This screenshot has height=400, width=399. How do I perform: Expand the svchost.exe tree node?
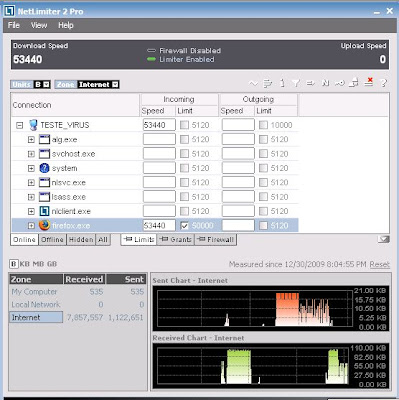[31, 154]
